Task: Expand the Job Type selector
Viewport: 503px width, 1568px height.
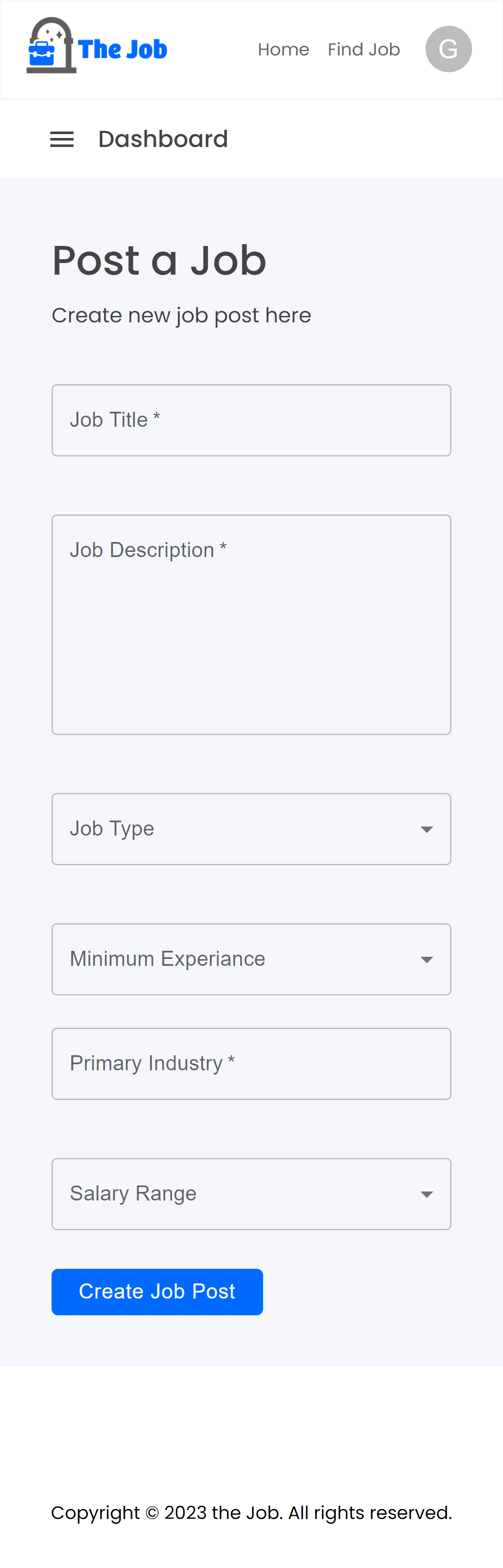Action: pyautogui.click(x=252, y=828)
